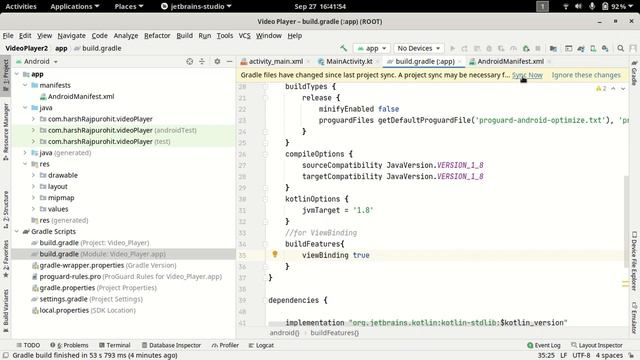Collapse the app module tree node
This screenshot has width=640, height=360.
click(x=17, y=74)
